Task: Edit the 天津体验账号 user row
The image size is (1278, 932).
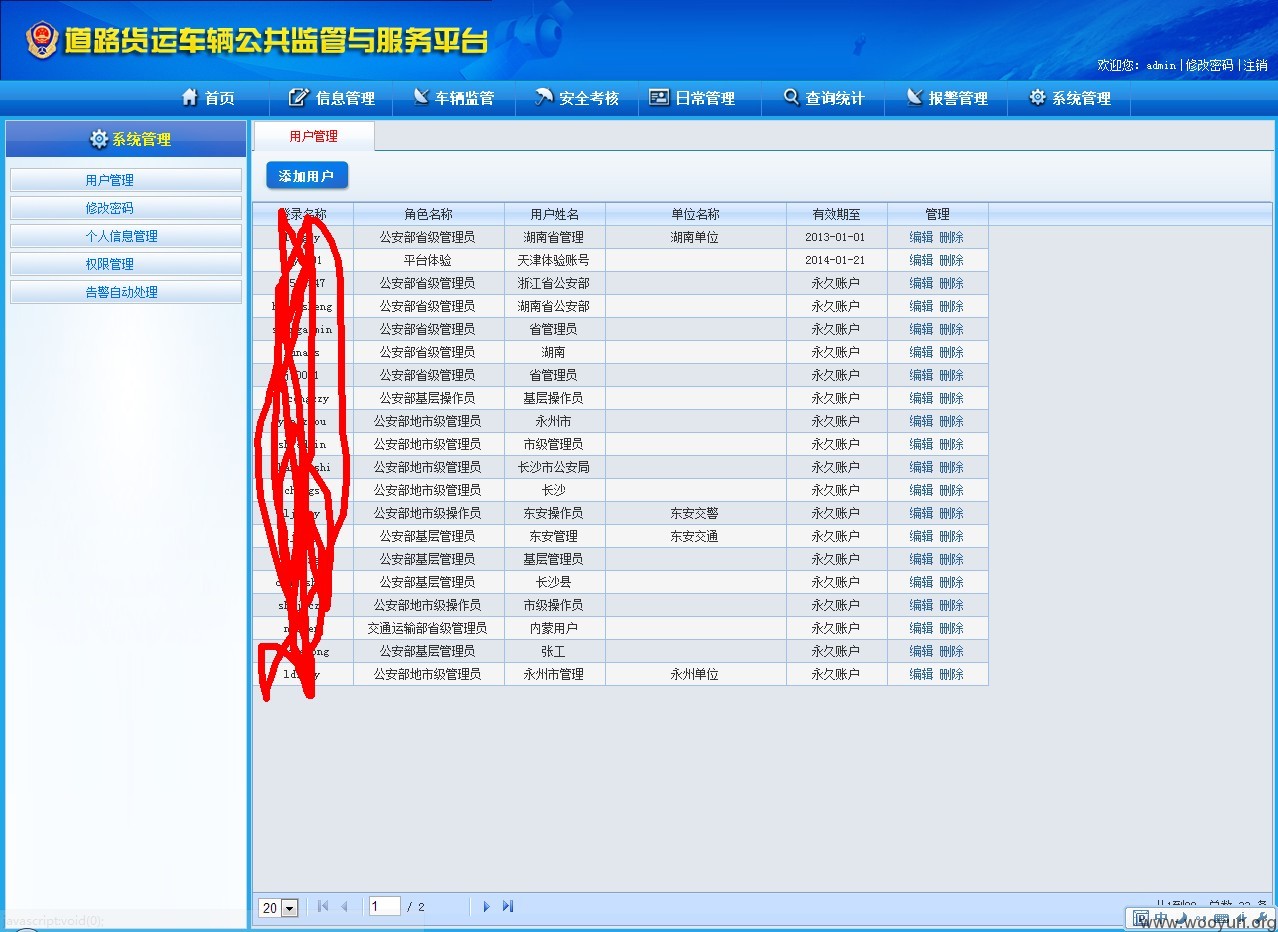Action: click(x=921, y=260)
